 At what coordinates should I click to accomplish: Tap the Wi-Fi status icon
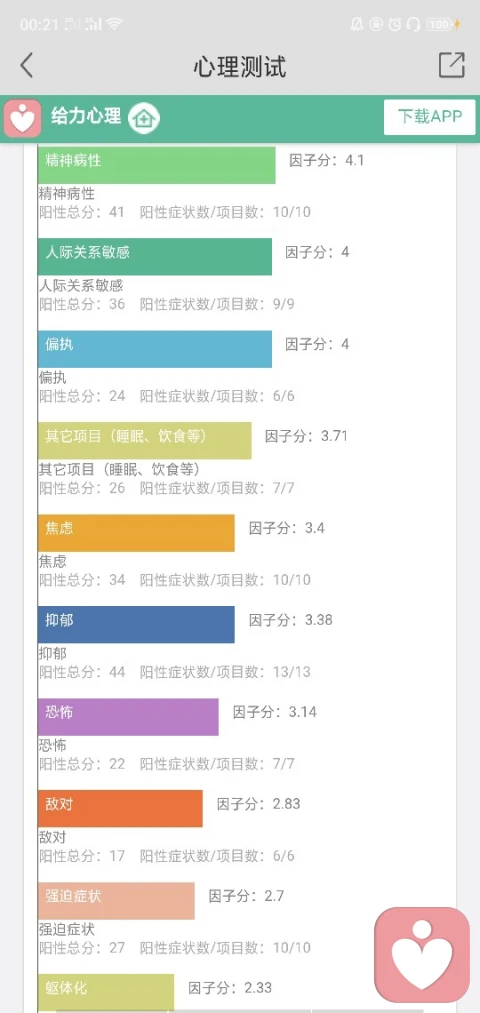(115, 25)
